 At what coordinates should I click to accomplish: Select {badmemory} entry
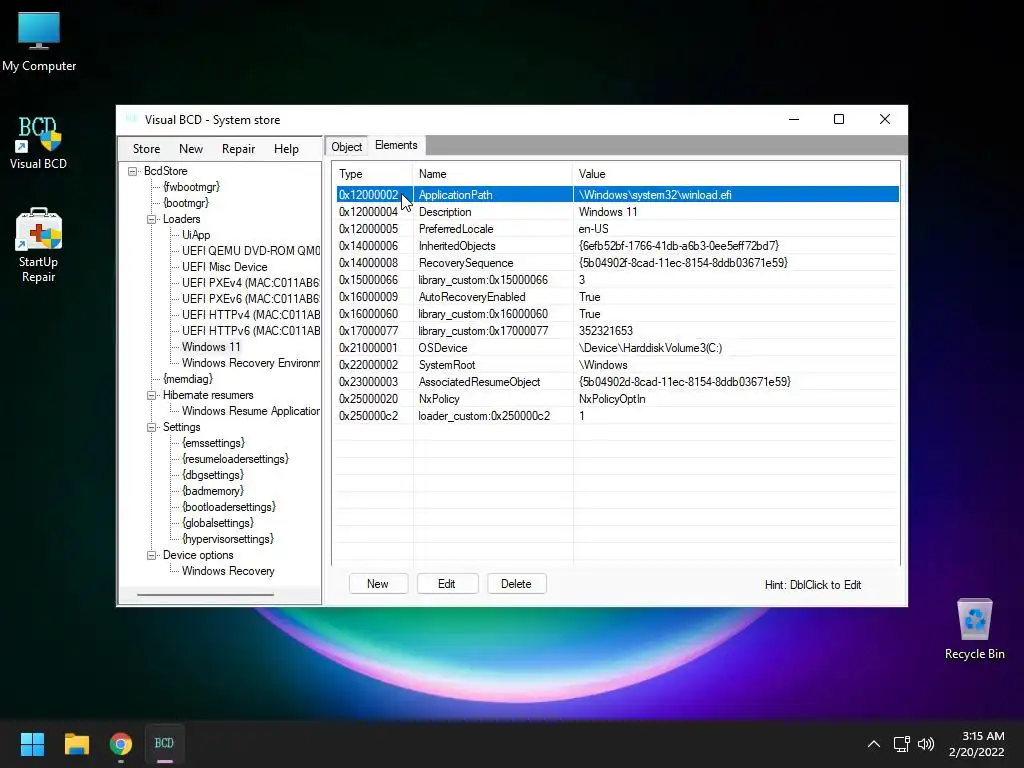213,491
